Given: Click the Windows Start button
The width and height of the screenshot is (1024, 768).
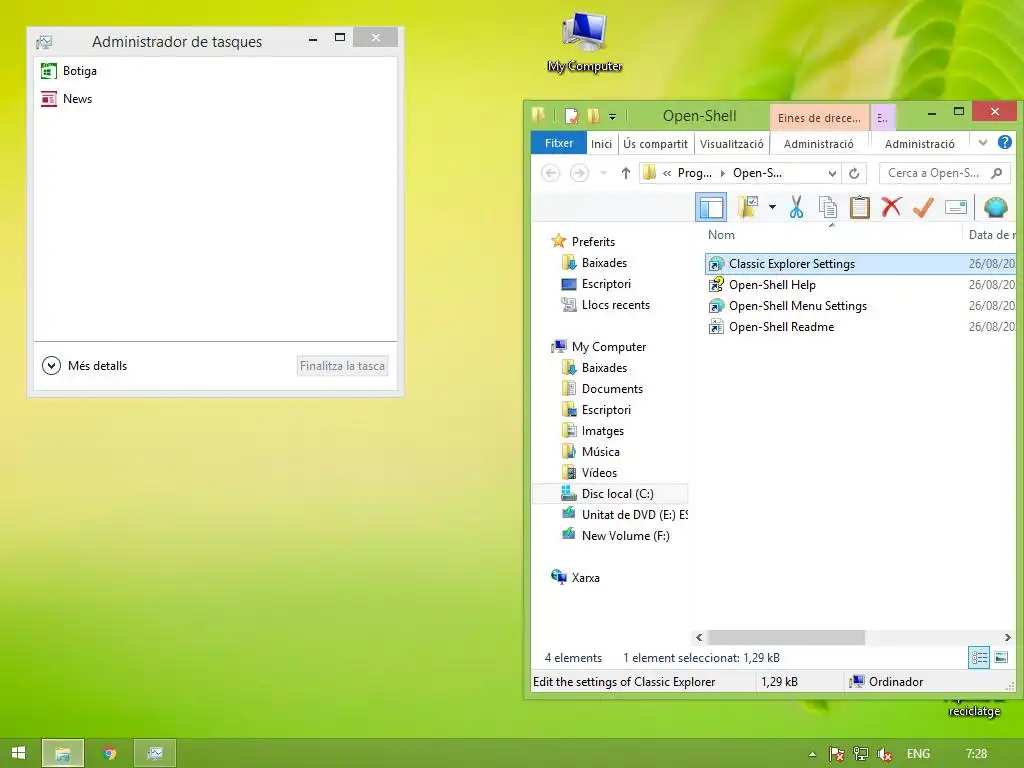Looking at the screenshot, I should coord(18,753).
